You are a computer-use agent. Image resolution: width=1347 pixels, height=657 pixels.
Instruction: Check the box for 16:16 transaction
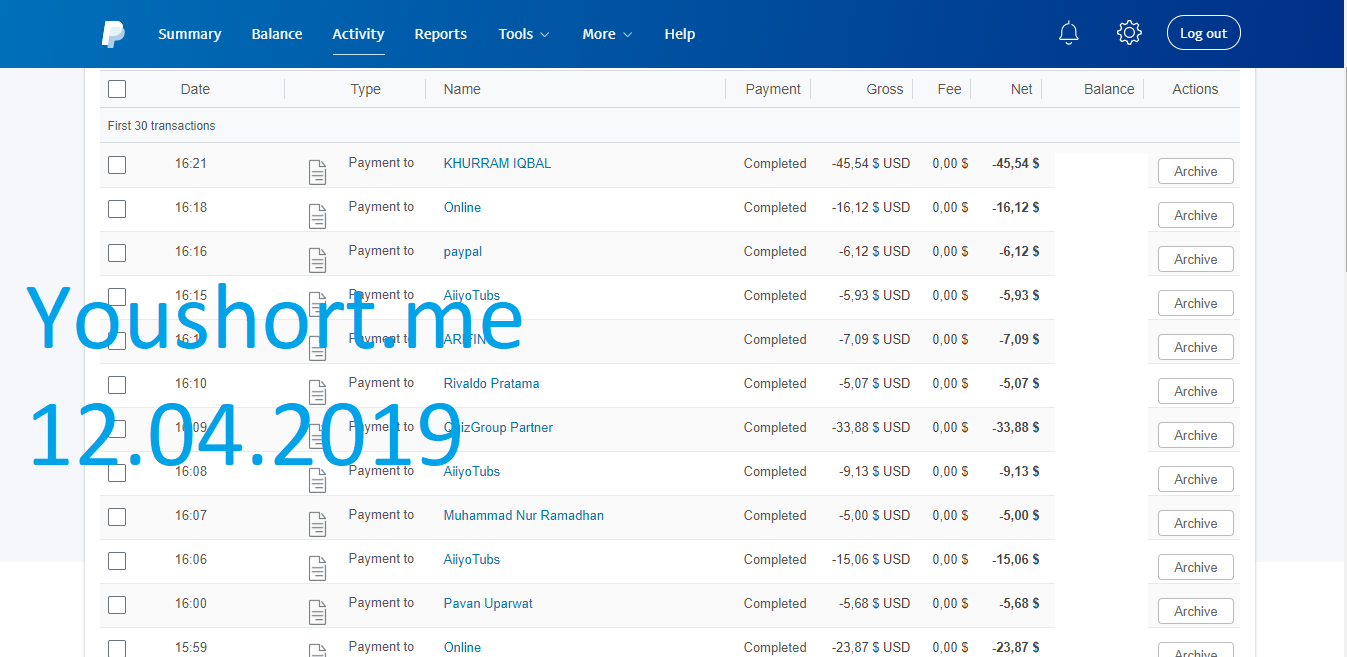(x=117, y=252)
